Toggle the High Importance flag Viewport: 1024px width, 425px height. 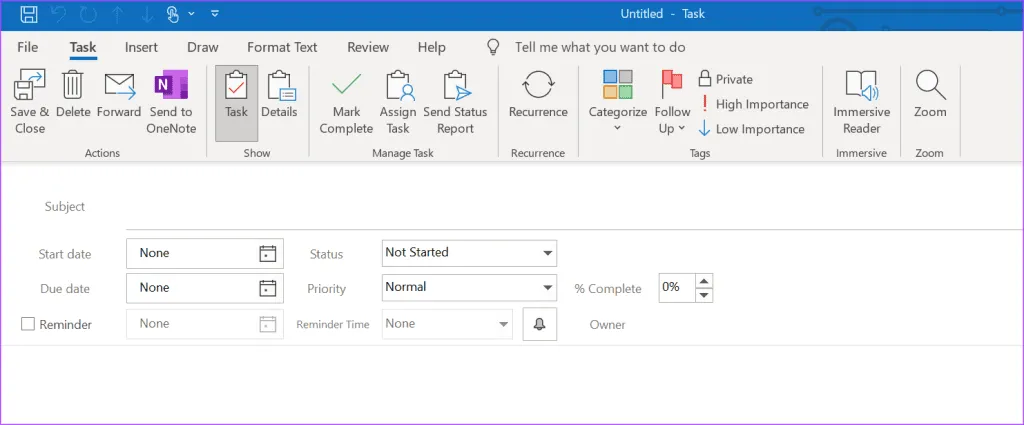[x=754, y=104]
